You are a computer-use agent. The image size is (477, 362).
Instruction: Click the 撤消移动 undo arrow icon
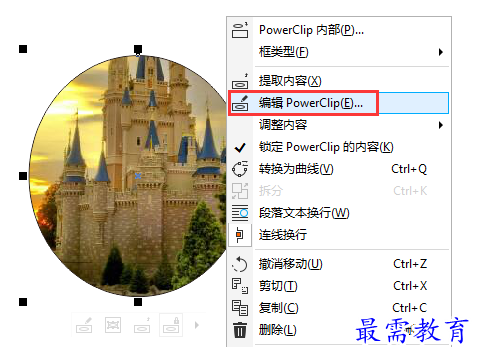tap(240, 264)
